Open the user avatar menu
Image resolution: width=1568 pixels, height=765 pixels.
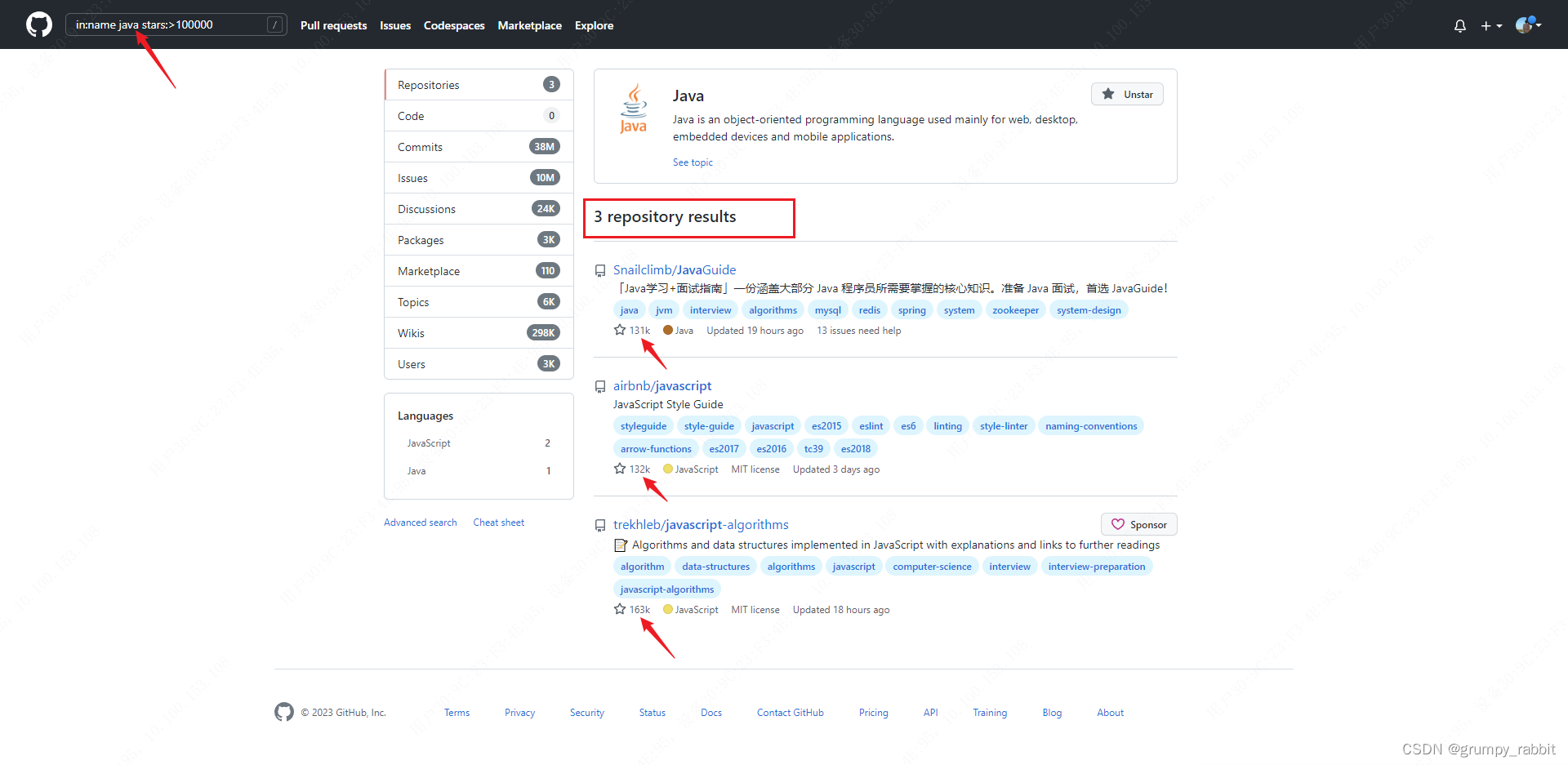[1528, 24]
